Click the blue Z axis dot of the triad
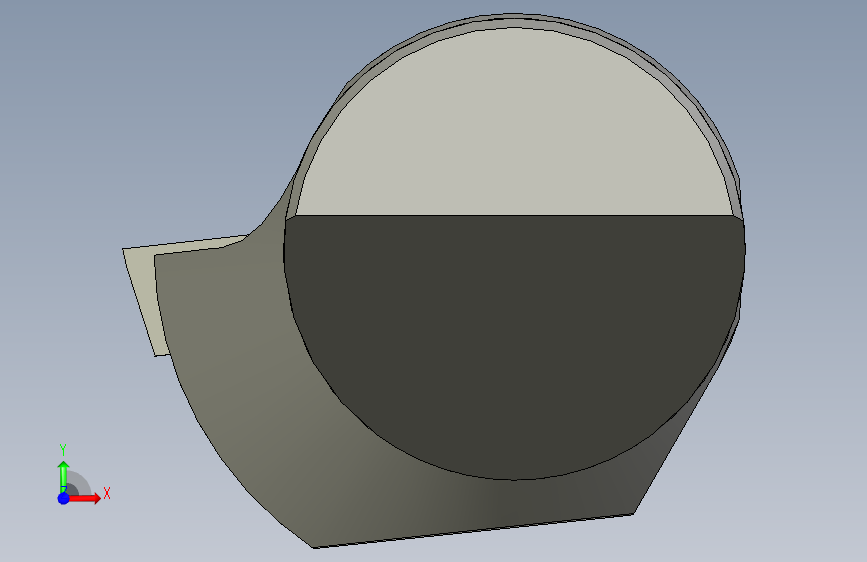The width and height of the screenshot is (867, 562). click(x=63, y=498)
